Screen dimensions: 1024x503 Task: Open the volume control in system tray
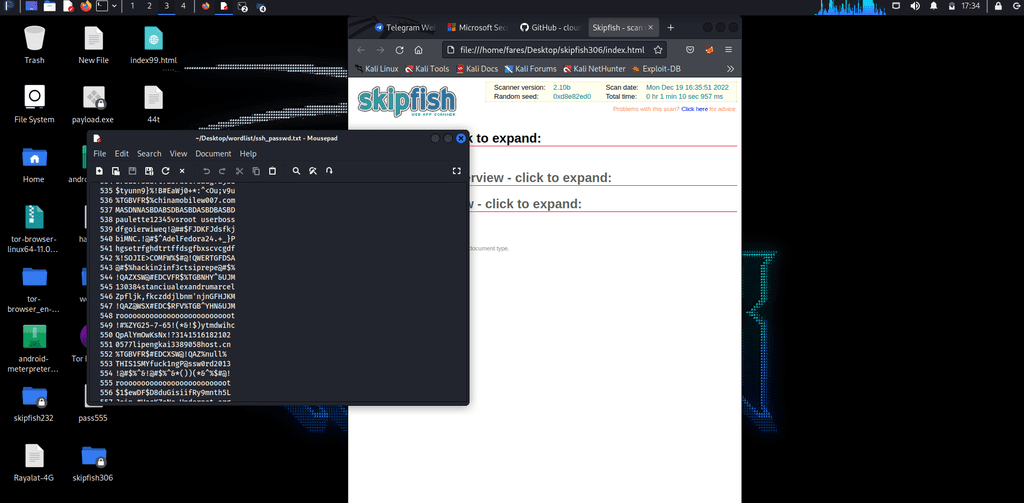tap(915, 6)
